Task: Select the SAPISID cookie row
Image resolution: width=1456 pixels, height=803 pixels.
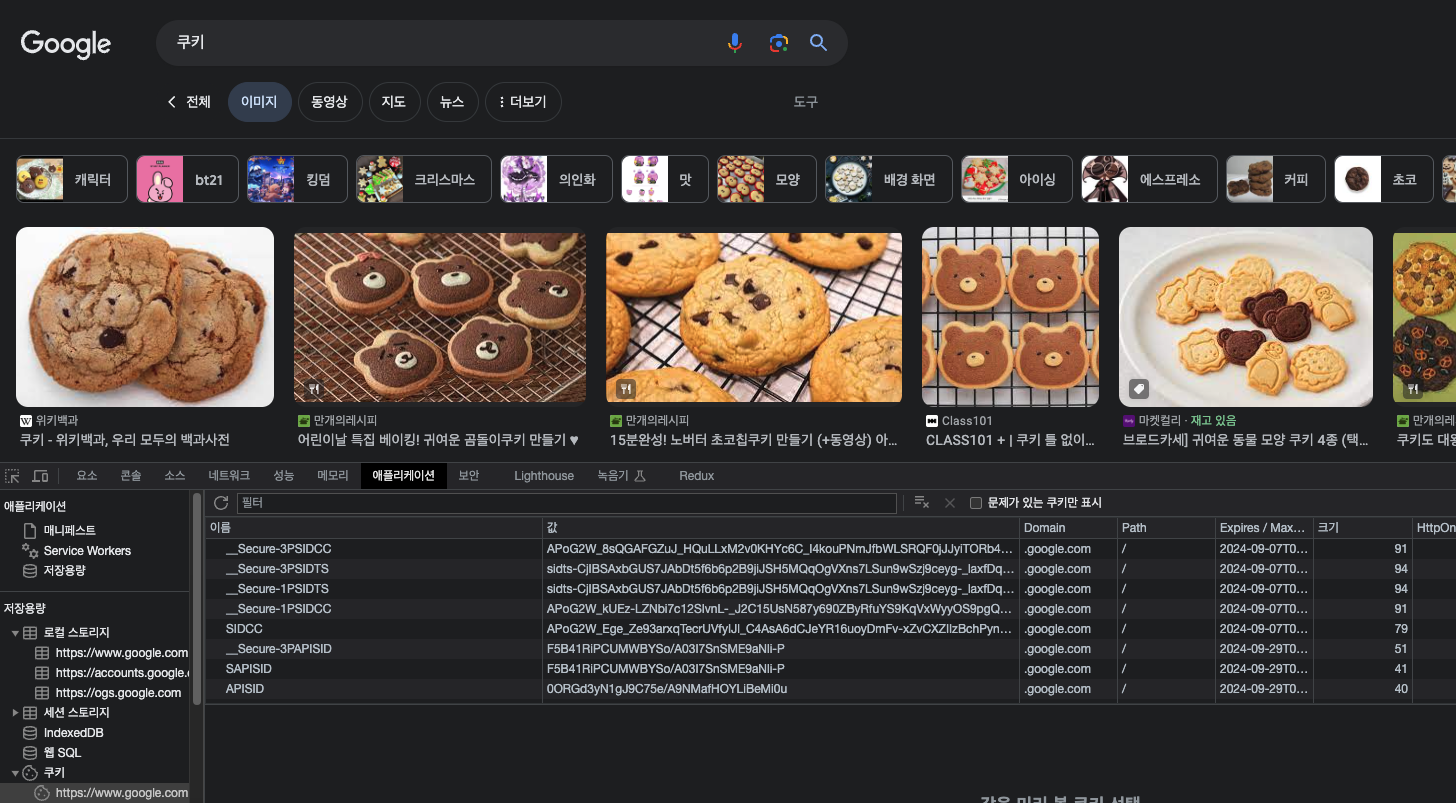Action: [x=830, y=669]
